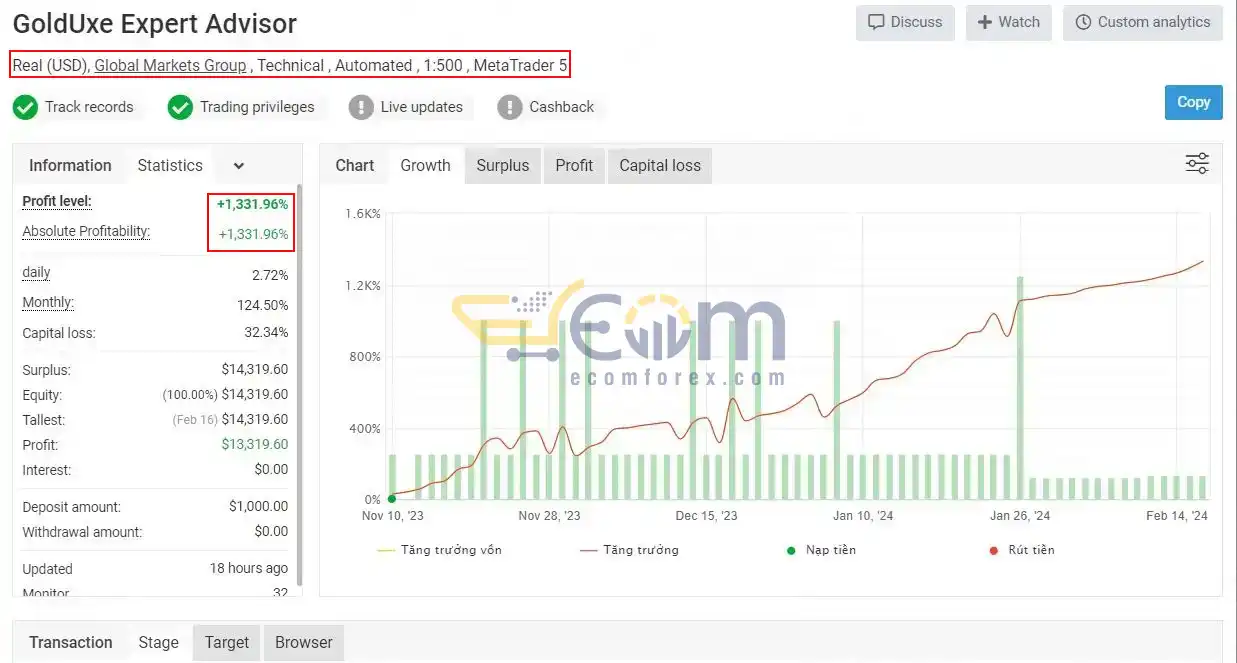Click the Capital loss value 32.34%
1237x663 pixels.
pyautogui.click(x=268, y=333)
